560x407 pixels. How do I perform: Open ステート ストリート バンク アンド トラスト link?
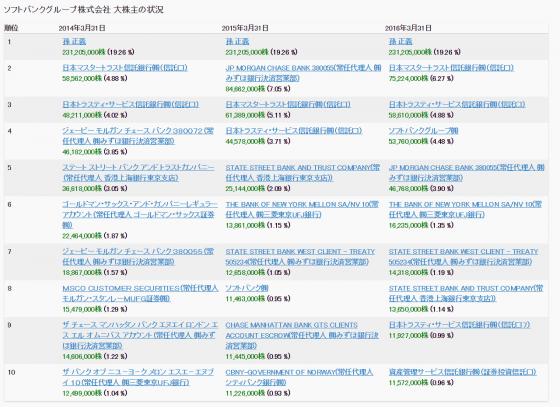139,173
